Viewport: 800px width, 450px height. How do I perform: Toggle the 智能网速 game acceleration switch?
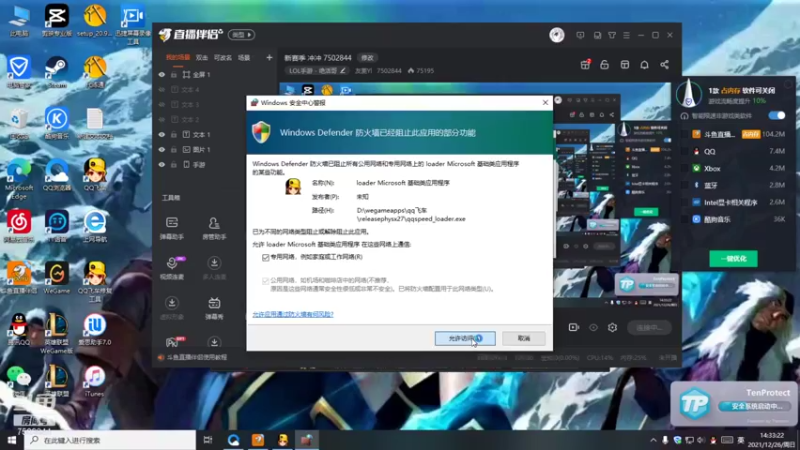777,115
